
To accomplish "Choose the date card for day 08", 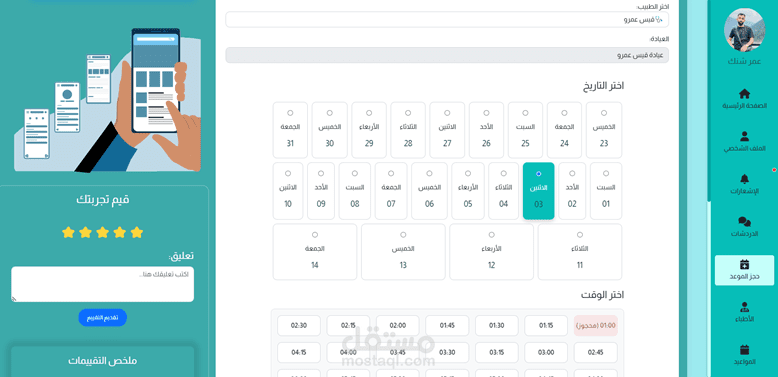I will [x=355, y=191].
